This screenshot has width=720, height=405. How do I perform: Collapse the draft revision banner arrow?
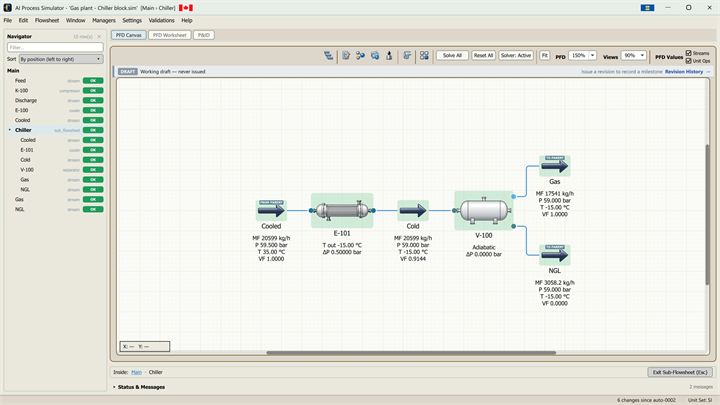point(708,72)
